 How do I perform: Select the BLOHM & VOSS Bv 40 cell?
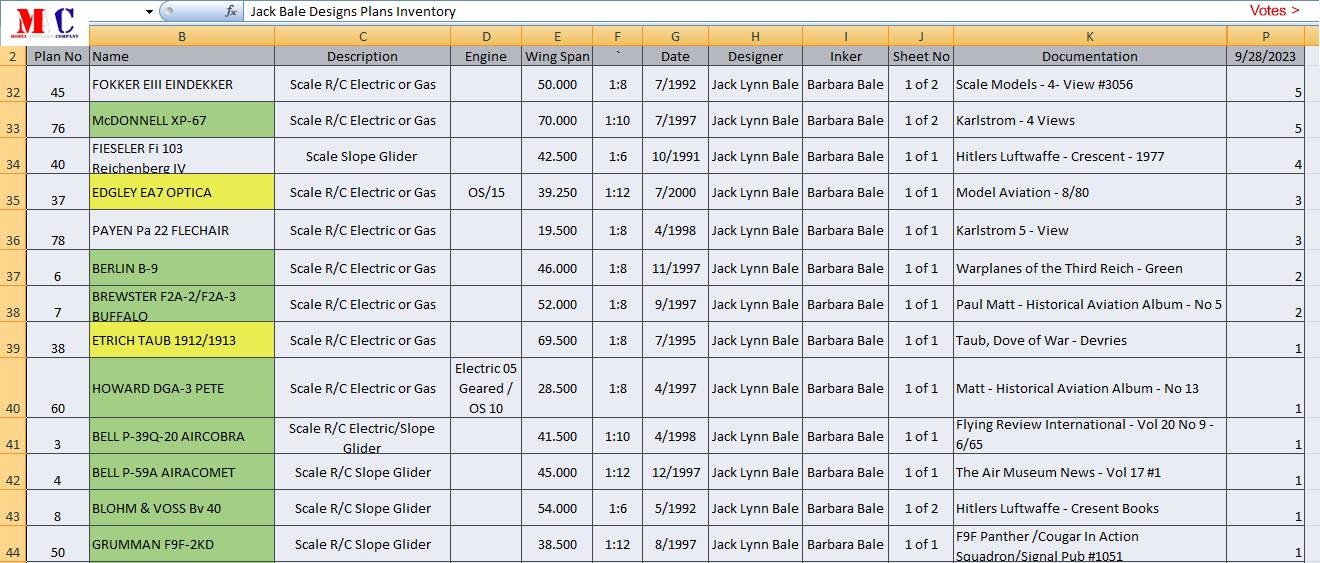coord(182,508)
